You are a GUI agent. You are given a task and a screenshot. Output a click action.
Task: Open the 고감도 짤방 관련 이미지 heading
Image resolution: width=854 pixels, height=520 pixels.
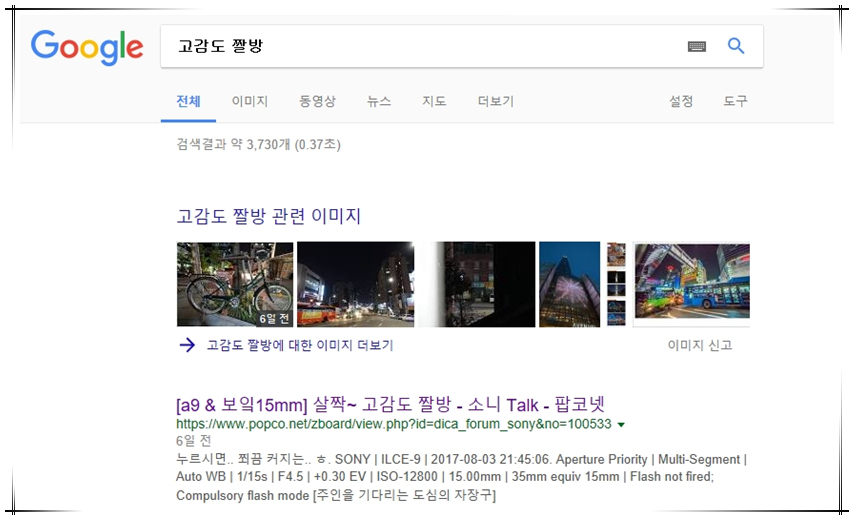point(268,216)
